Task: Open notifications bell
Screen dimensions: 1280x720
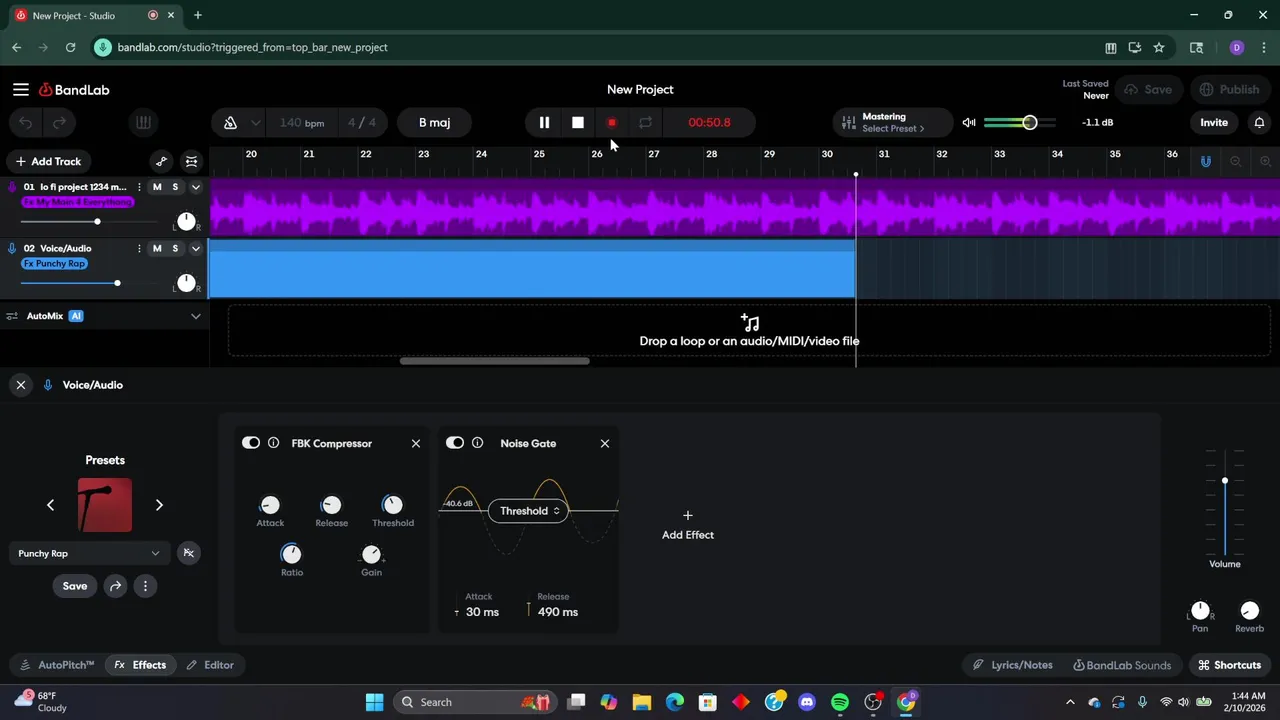Action: tap(1259, 123)
